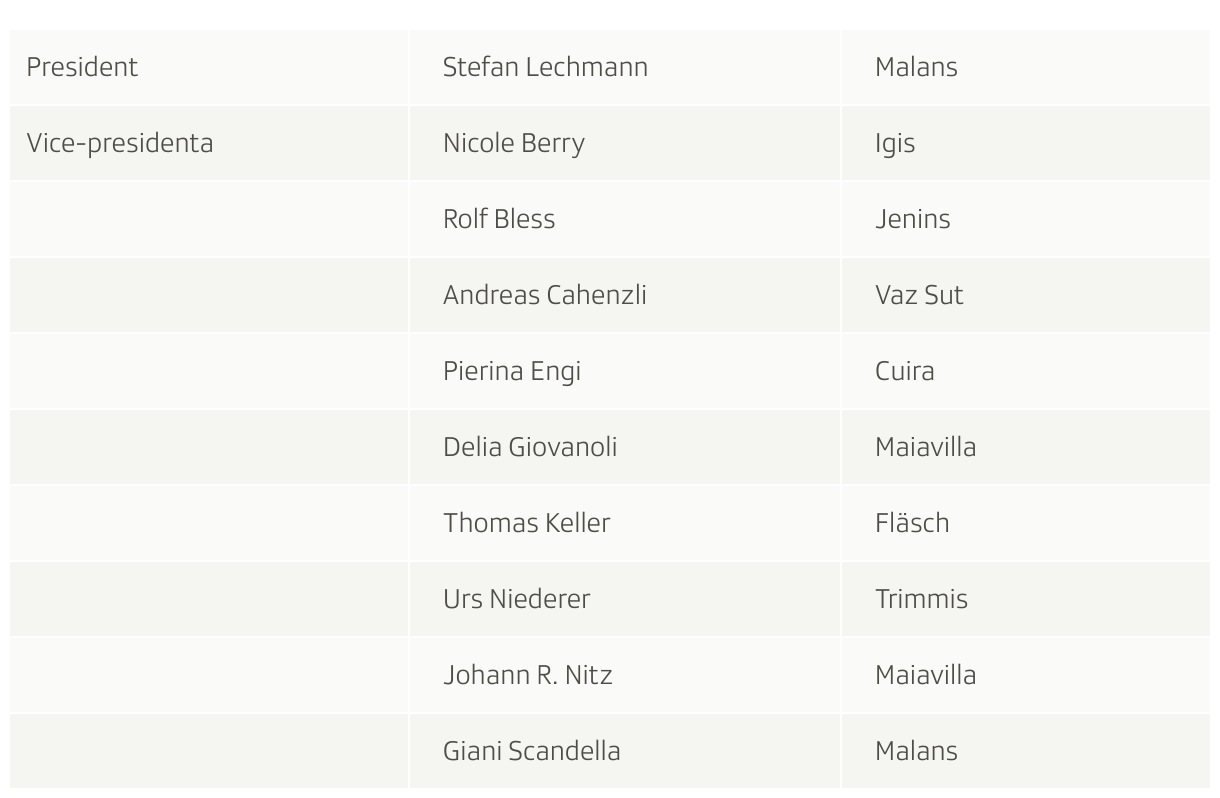Click the Vaz Sut location
This screenshot has height=798, width=1220.
919,295
